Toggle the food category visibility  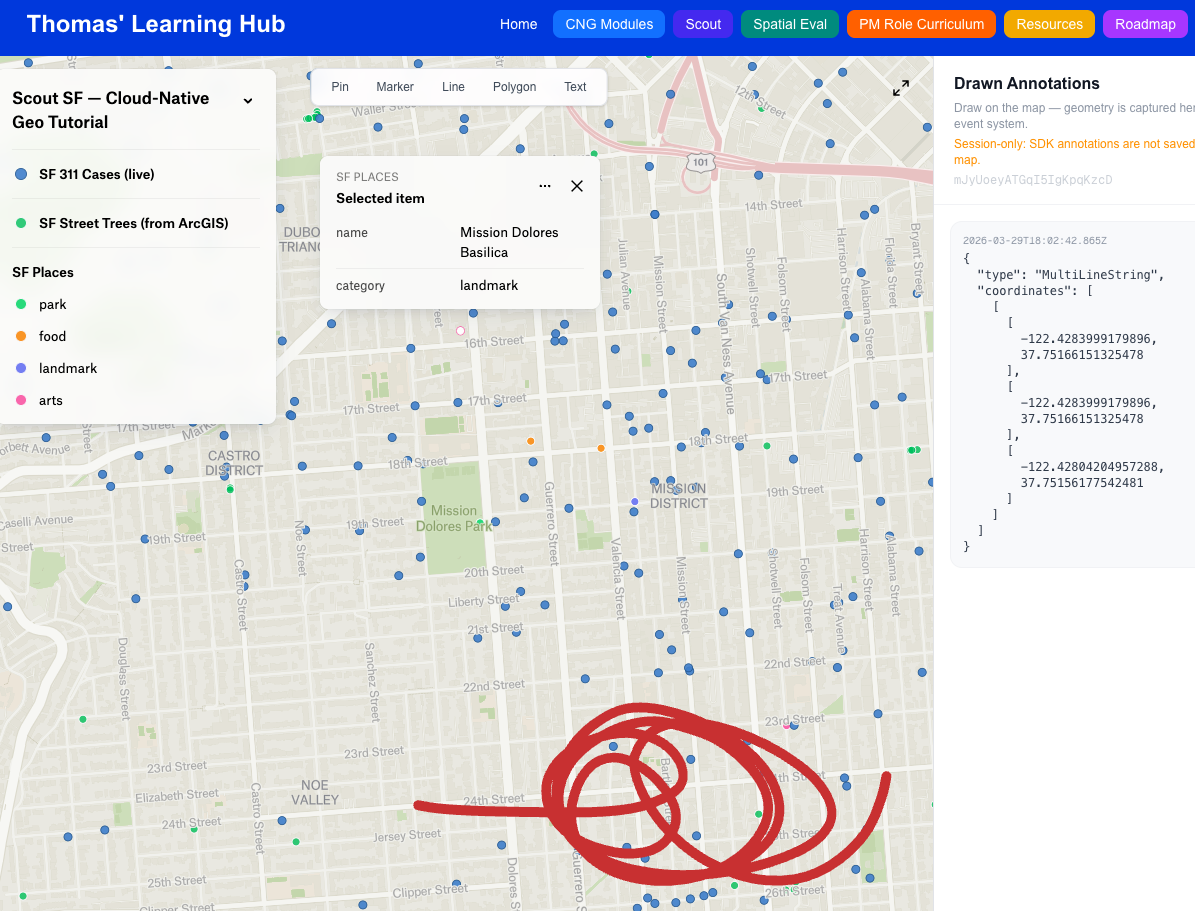coord(19,336)
